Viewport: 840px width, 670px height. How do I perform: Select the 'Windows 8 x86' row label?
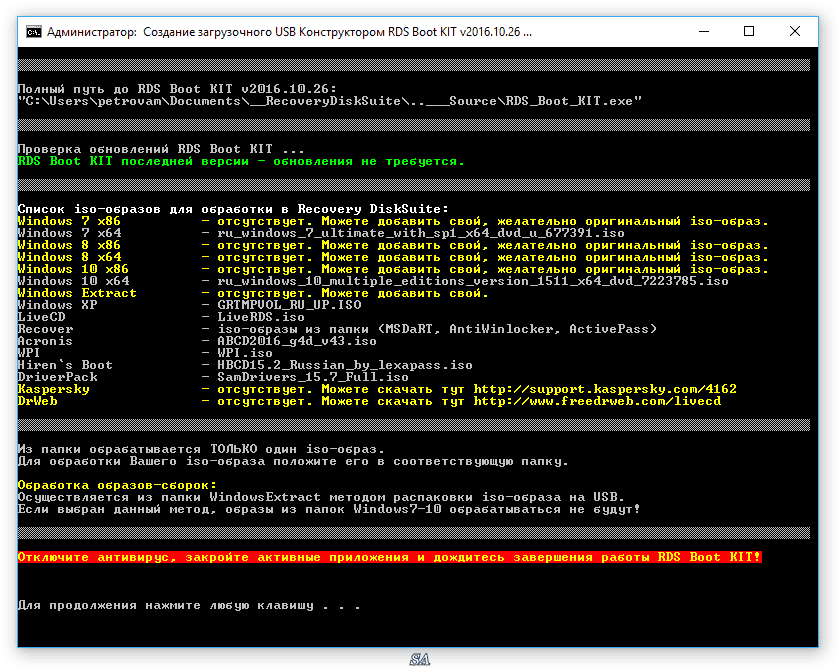click(x=69, y=245)
